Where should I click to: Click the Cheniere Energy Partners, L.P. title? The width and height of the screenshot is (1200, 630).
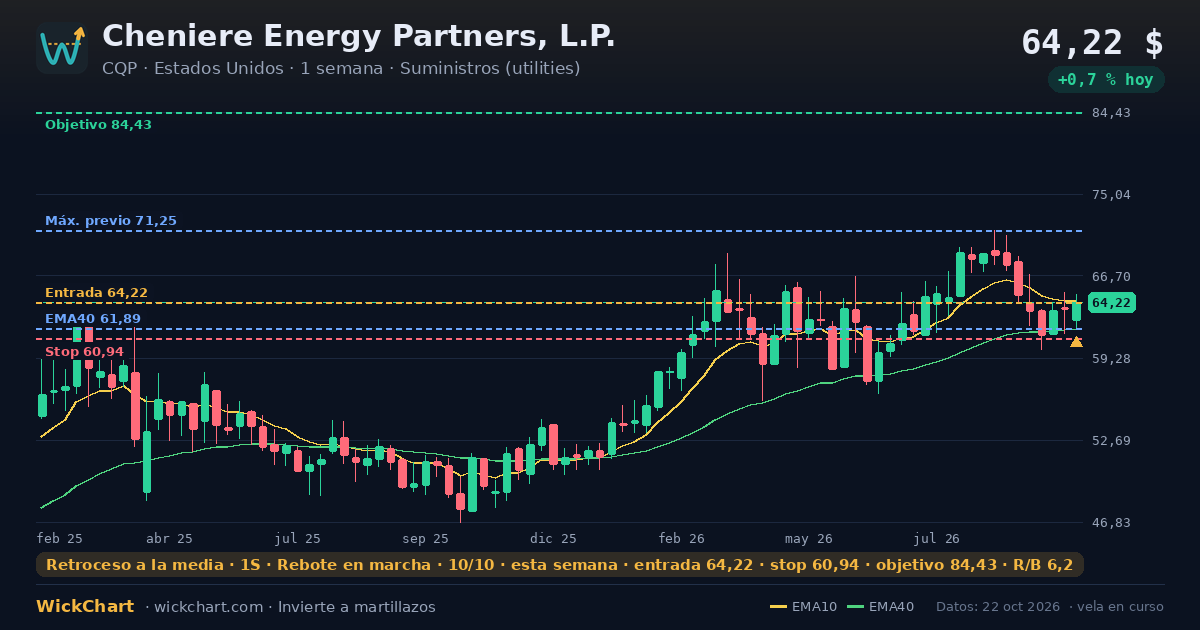click(358, 36)
